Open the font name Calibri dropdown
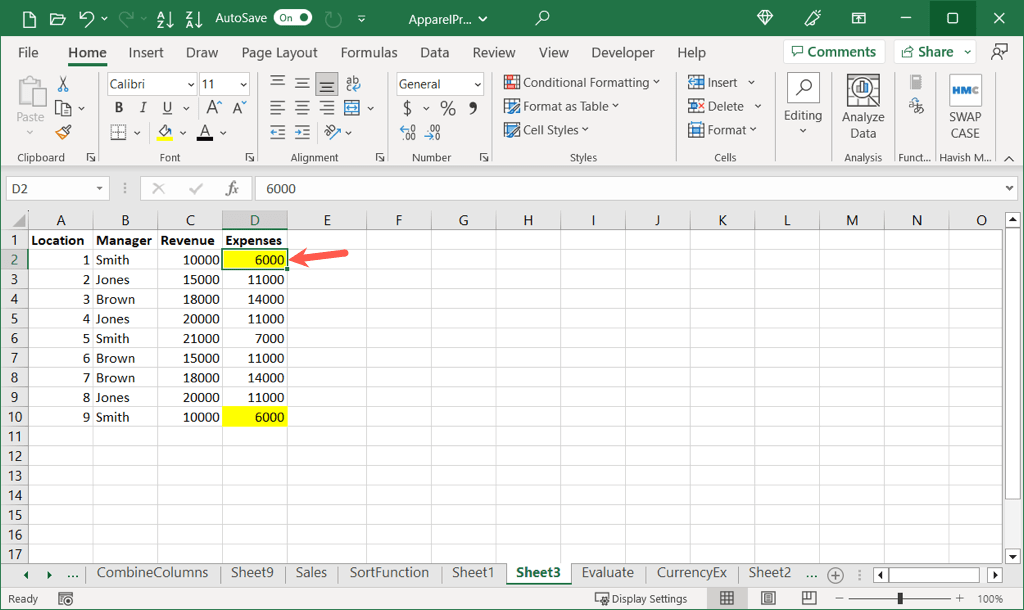 click(187, 85)
